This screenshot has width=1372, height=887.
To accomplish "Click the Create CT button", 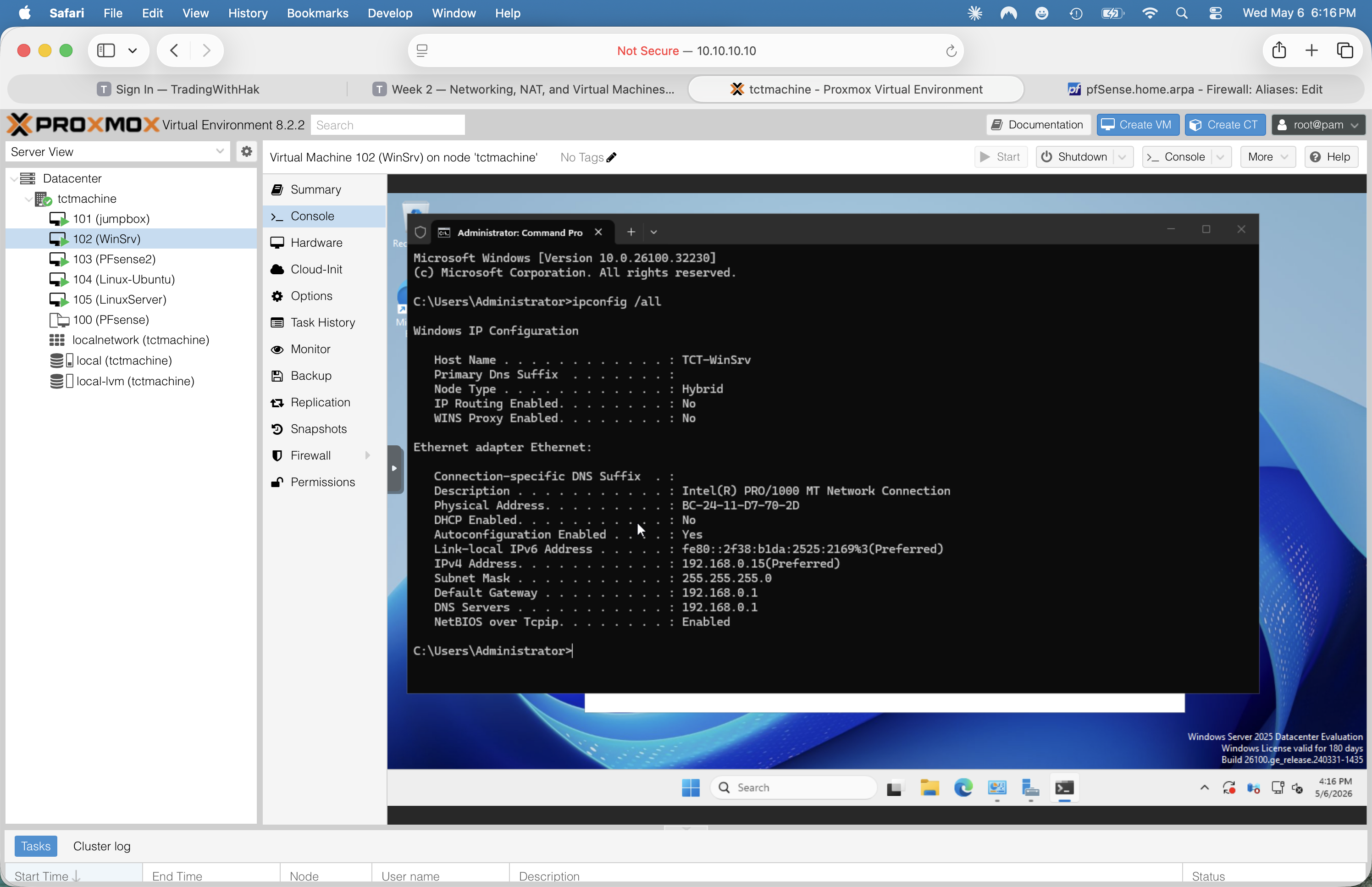I will 1225,125.
